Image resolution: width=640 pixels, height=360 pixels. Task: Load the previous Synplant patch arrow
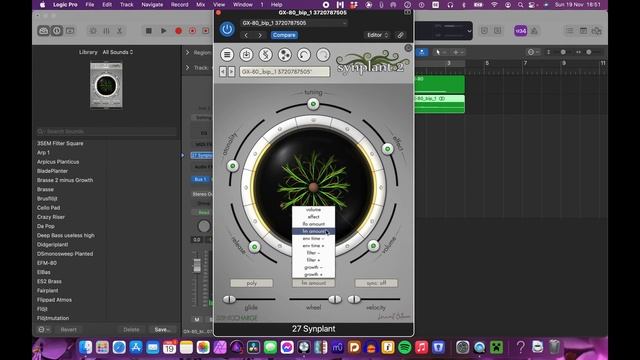pyautogui.click(x=223, y=71)
